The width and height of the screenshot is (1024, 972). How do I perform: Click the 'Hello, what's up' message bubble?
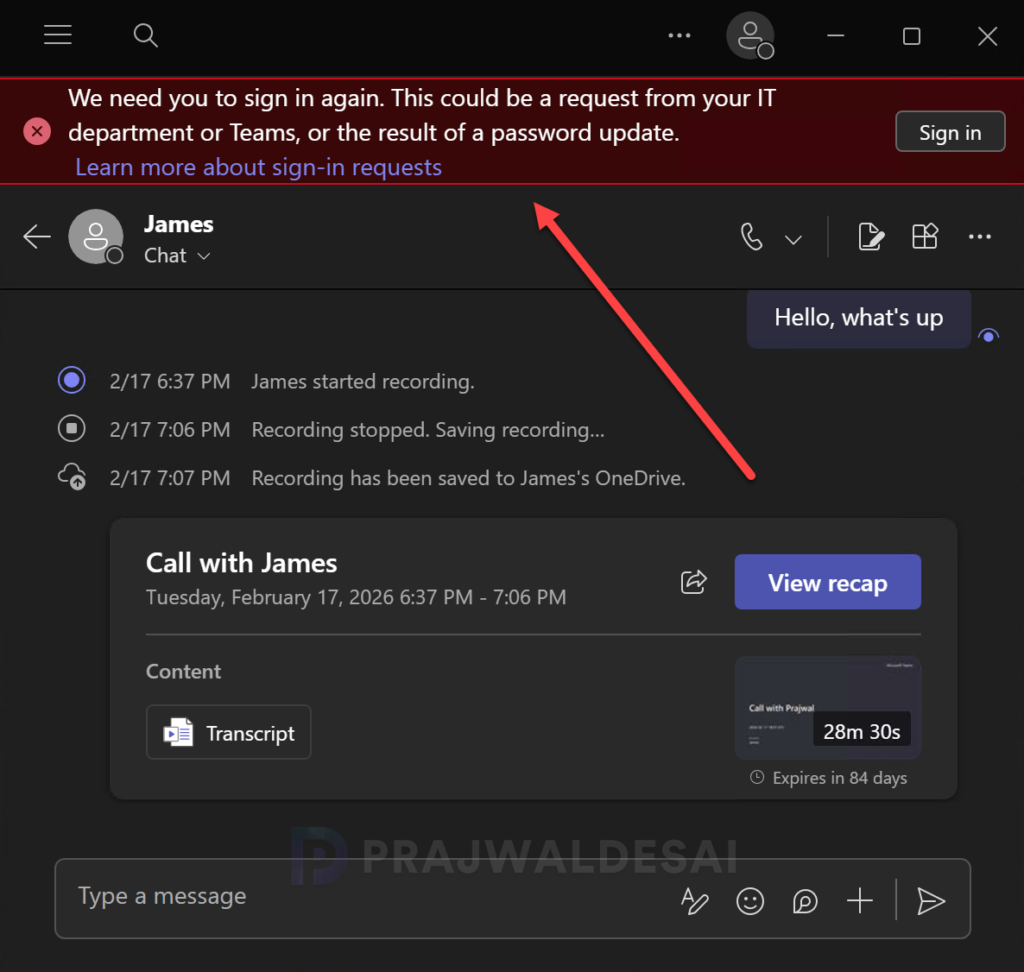pyautogui.click(x=858, y=318)
